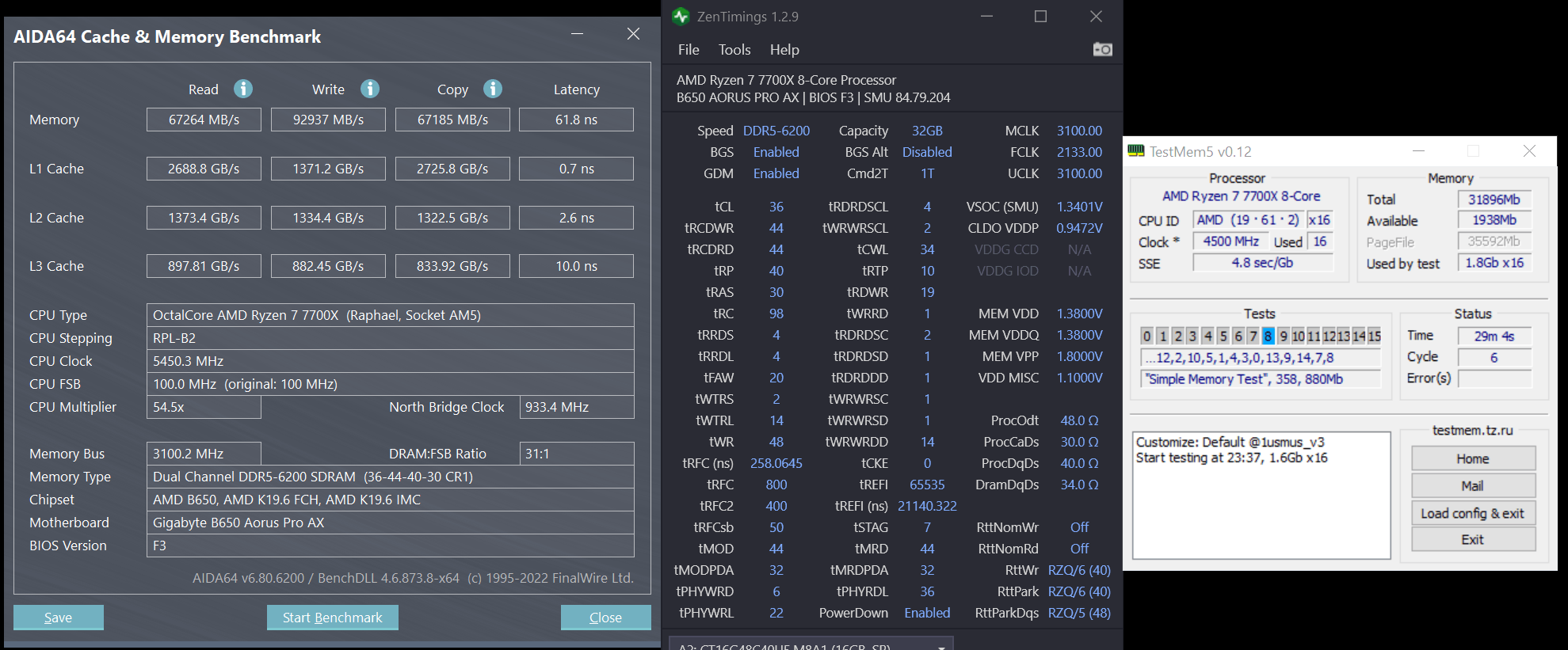
Task: Click the Time value 29m 4s in TestMem5
Action: pos(1494,336)
